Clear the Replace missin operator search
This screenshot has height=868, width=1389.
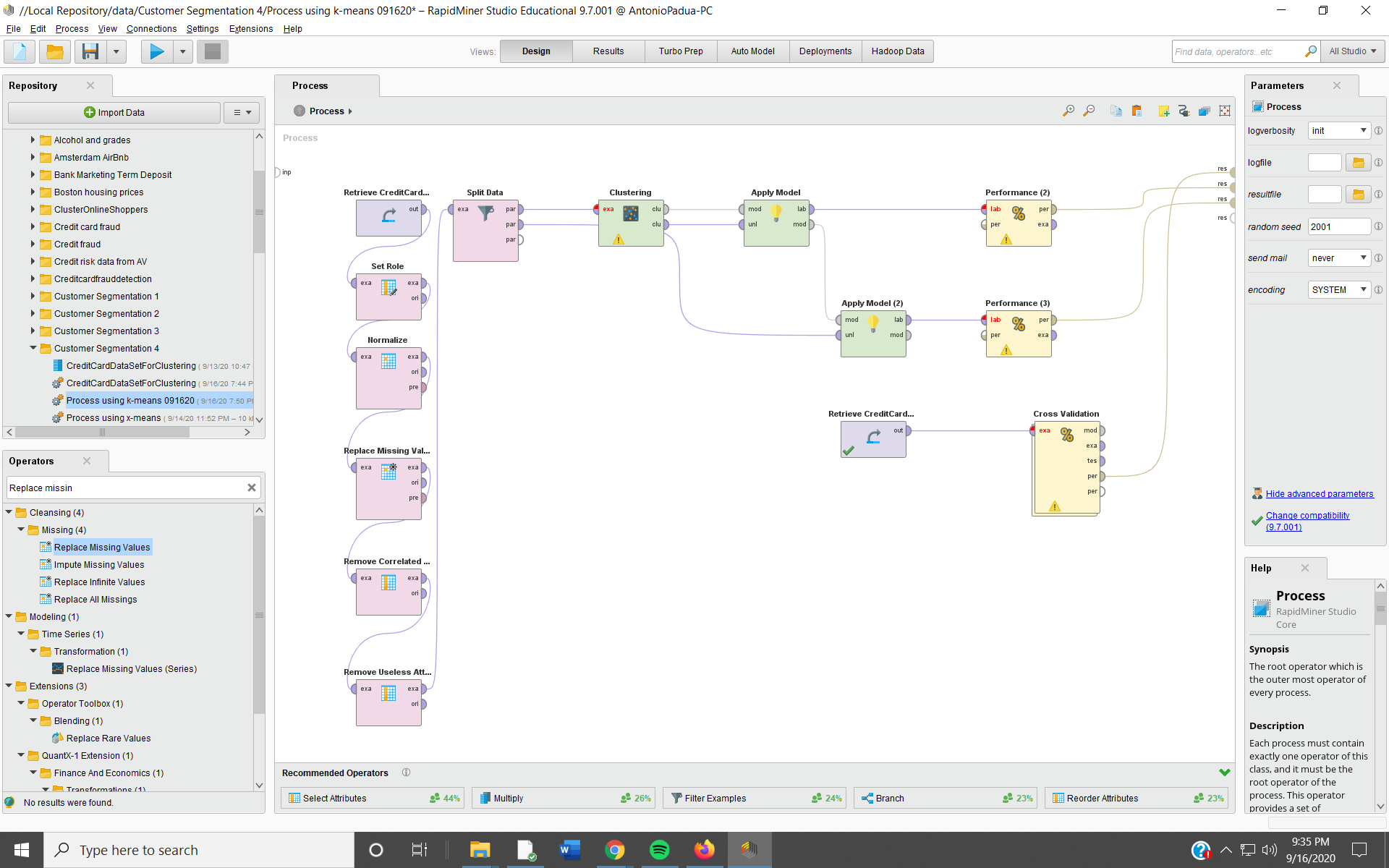(x=252, y=487)
